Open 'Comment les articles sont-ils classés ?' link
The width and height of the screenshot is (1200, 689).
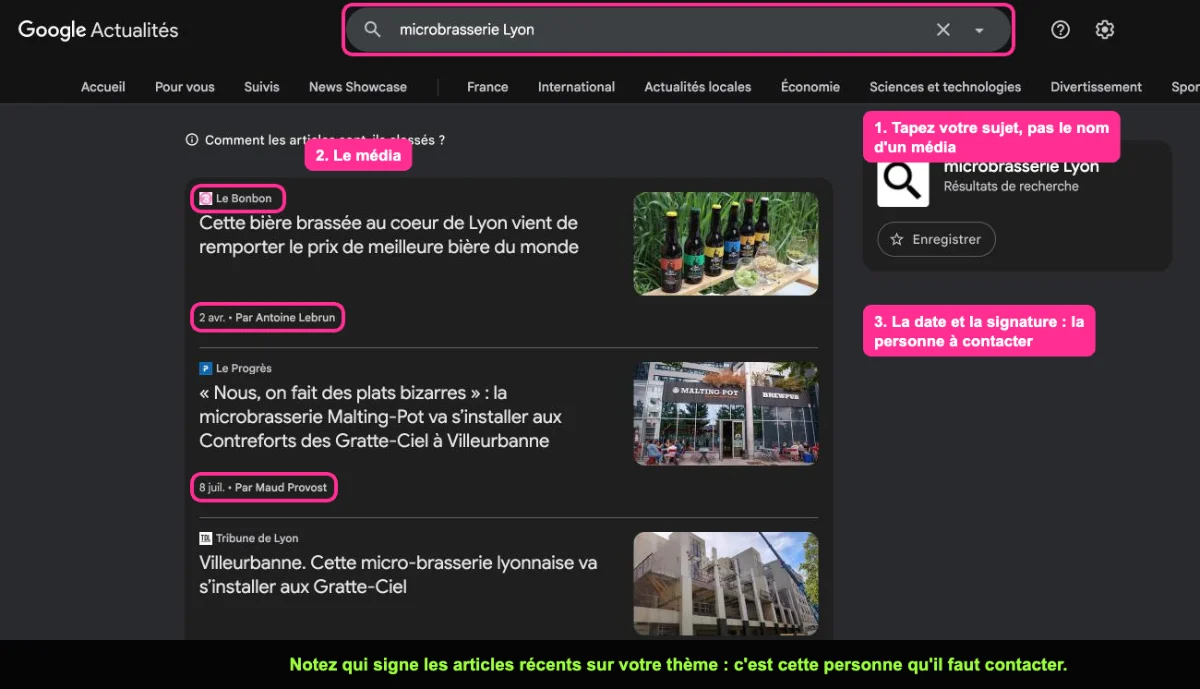[x=325, y=140]
